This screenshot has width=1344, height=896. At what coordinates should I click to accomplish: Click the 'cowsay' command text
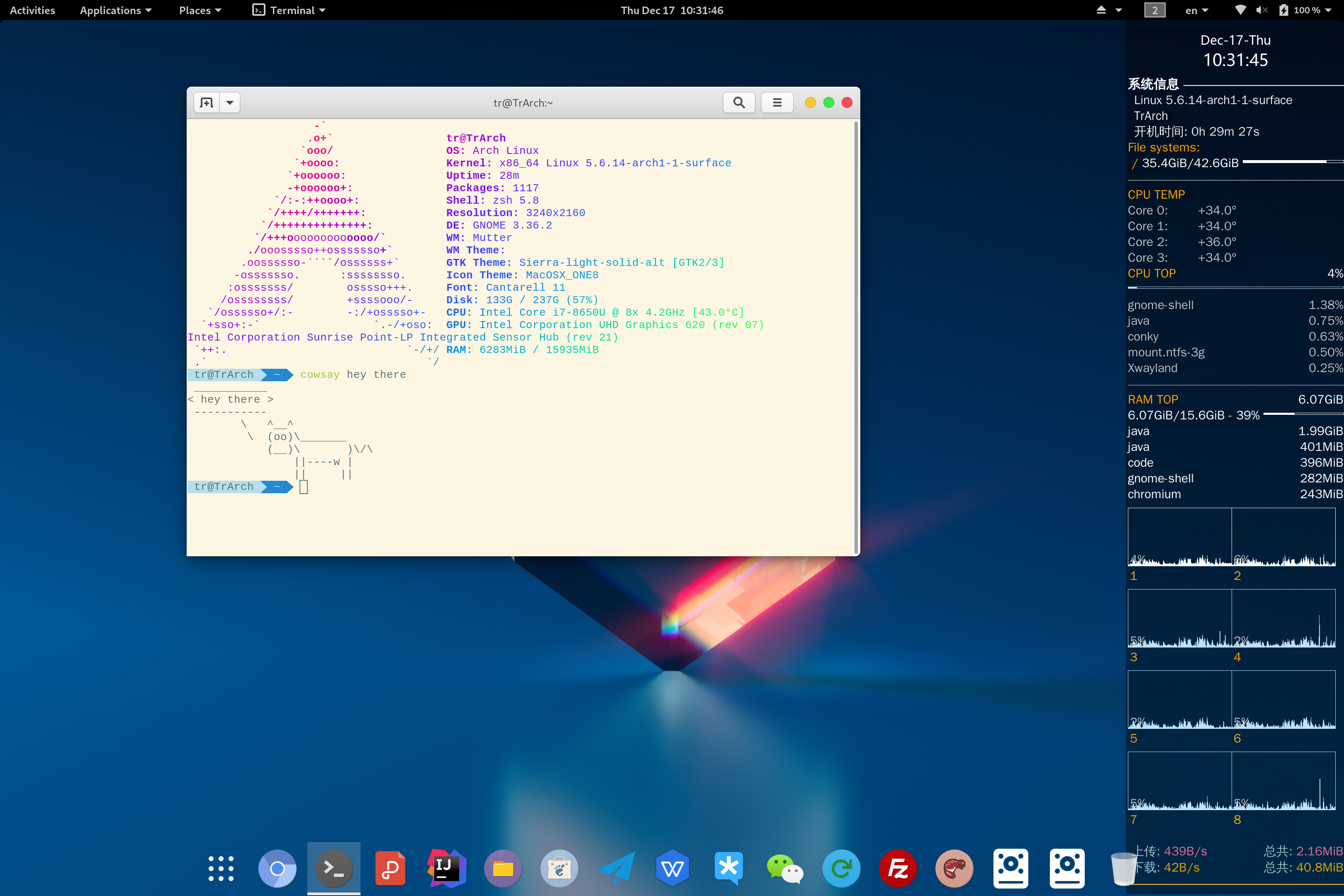(x=320, y=375)
